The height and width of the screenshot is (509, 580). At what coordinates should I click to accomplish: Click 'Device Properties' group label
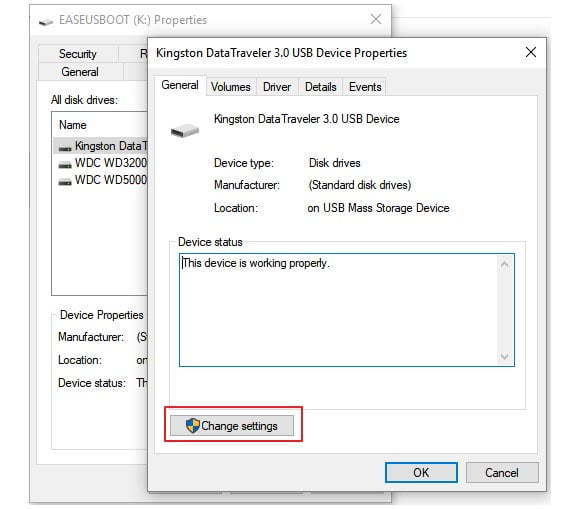(102, 315)
